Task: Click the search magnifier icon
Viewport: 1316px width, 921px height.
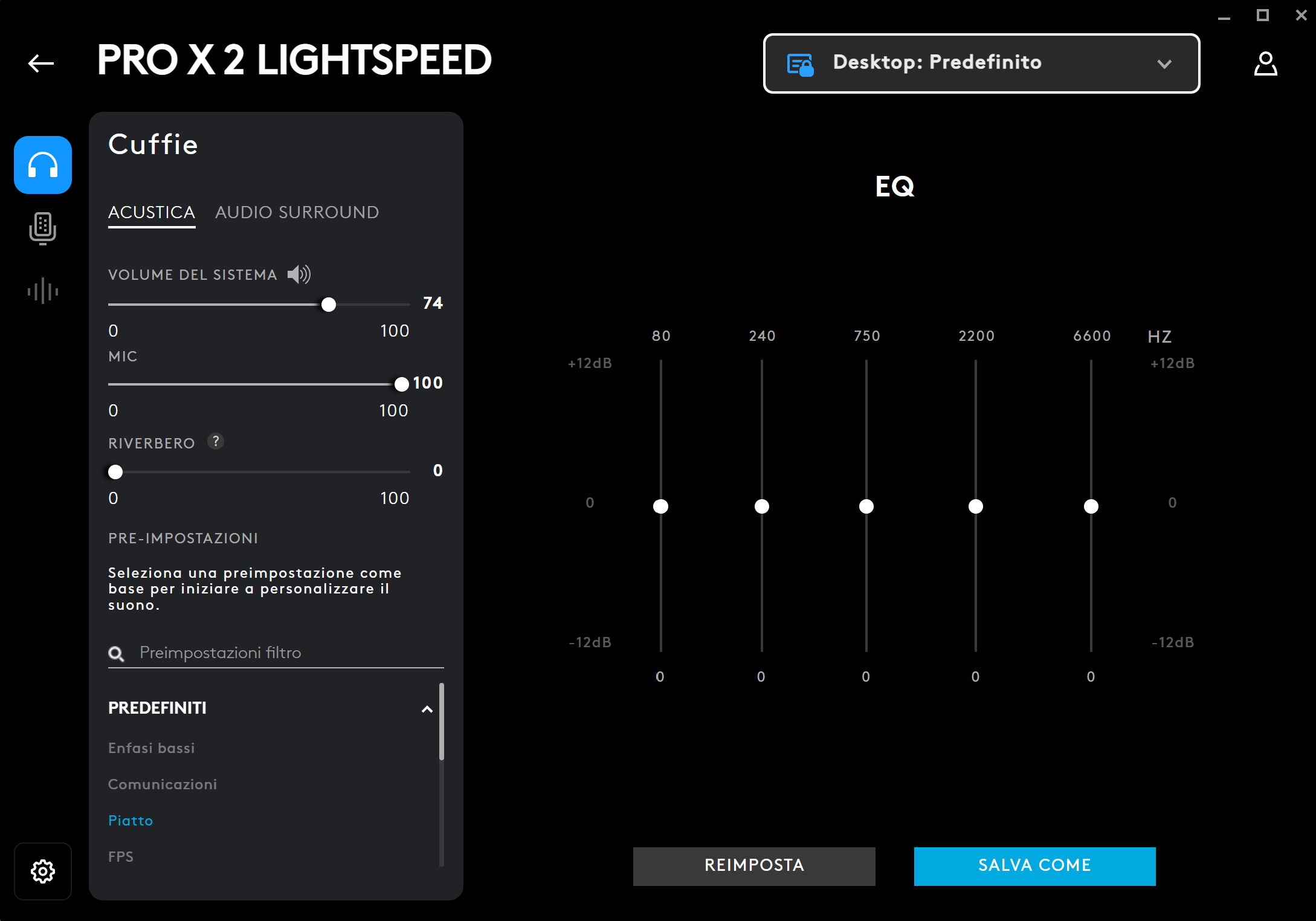Action: tap(116, 653)
